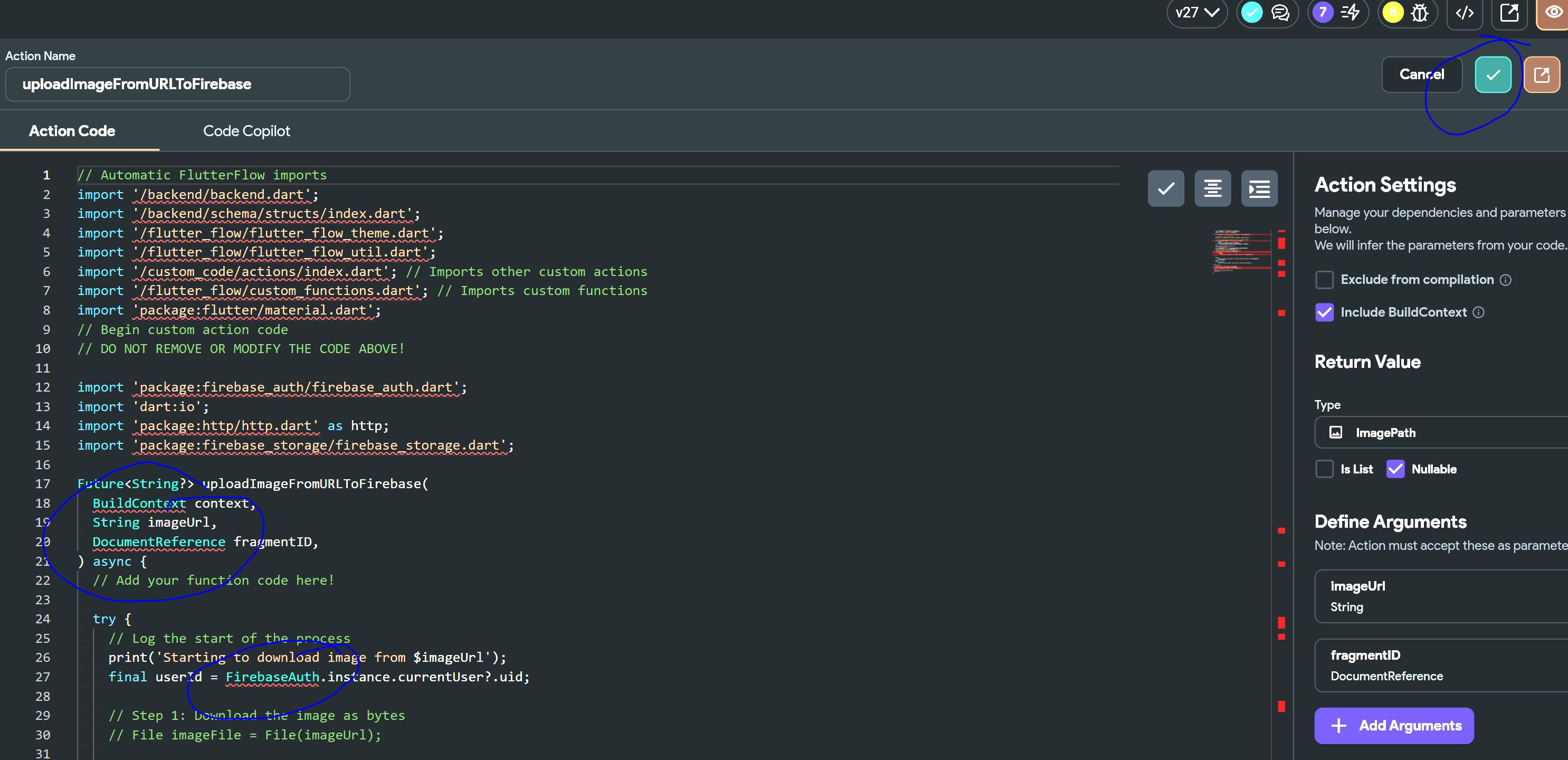Open the code view brackets icon
The height and width of the screenshot is (760, 1568).
pyautogui.click(x=1464, y=13)
